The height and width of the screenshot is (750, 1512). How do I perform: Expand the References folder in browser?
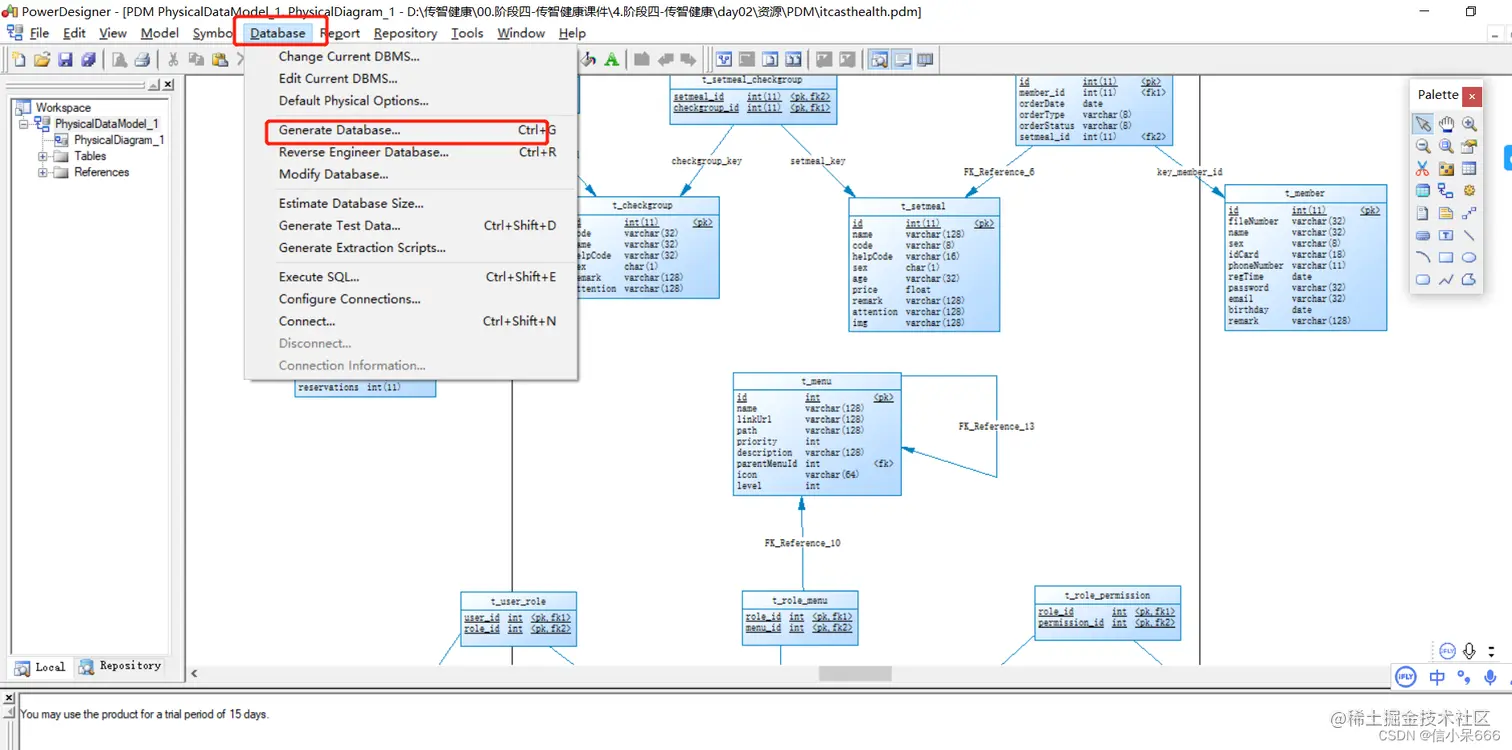click(x=43, y=172)
